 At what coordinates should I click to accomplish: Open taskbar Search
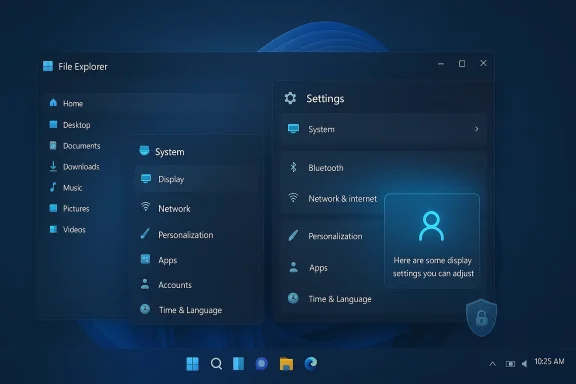click(x=216, y=364)
